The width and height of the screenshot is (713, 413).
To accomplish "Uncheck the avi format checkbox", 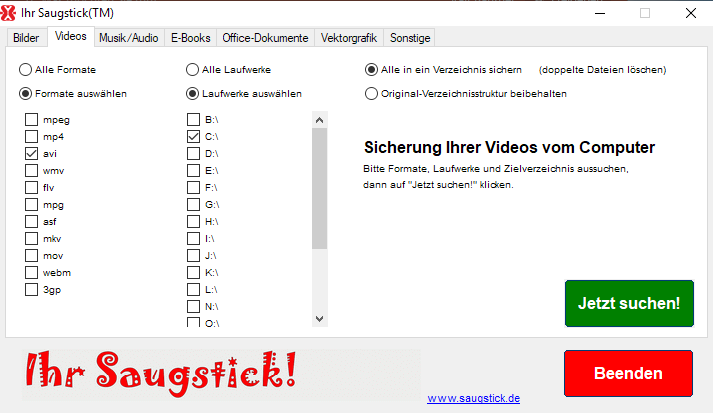I will pos(31,154).
